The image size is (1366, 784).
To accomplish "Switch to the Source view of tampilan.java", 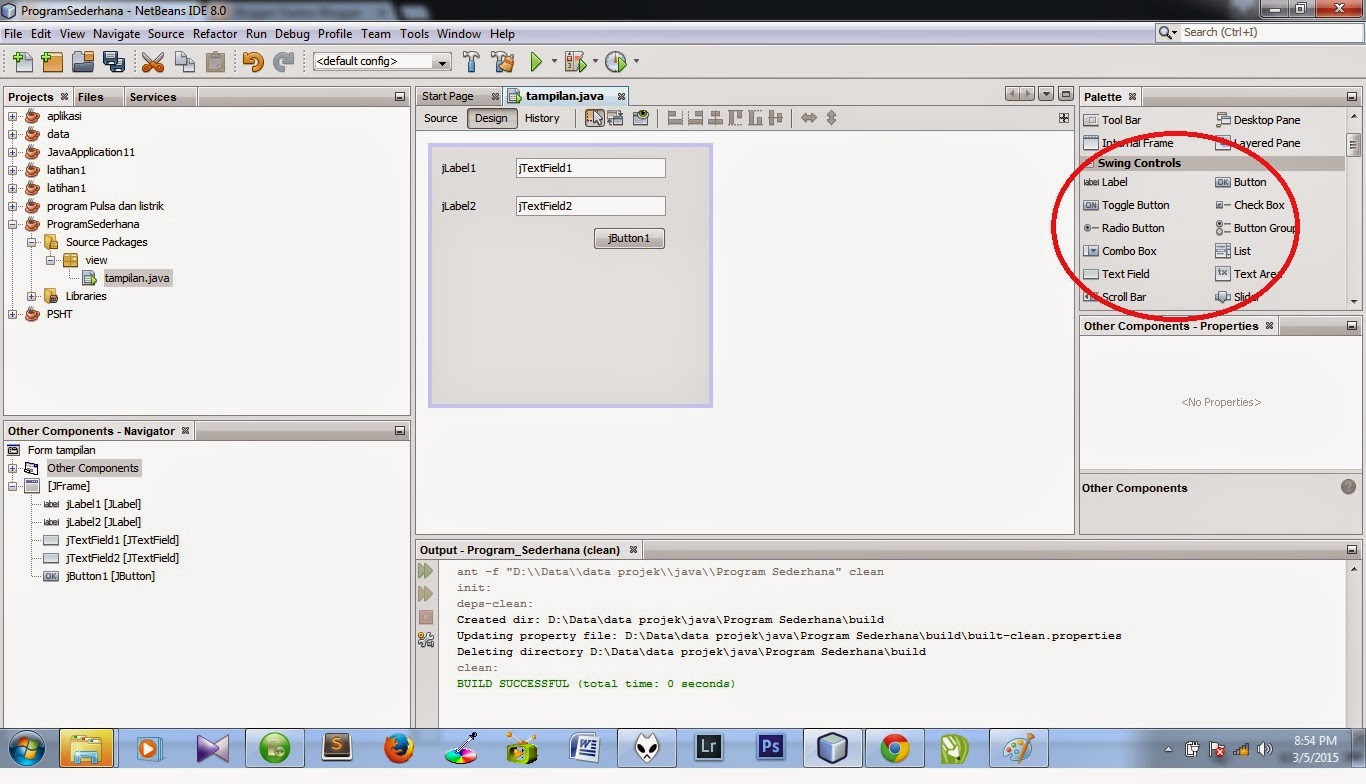I will (x=440, y=118).
